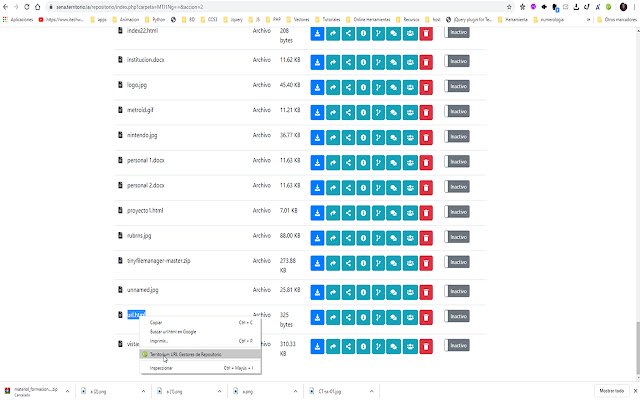Delete the rubrns.jpg file
The width and height of the screenshot is (640, 400).
pos(426,238)
